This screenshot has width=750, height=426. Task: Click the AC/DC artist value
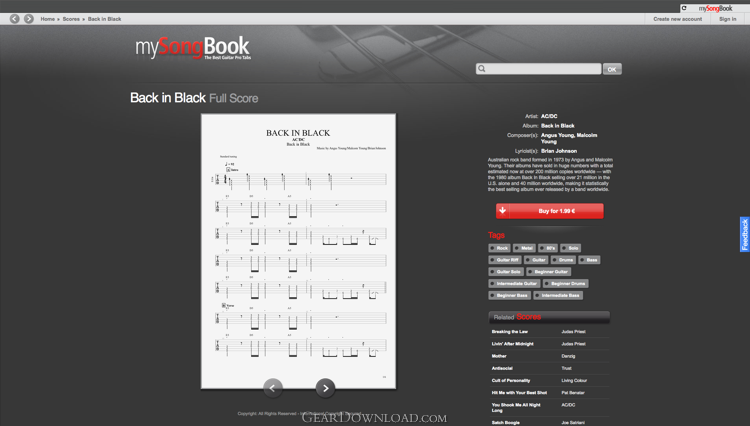click(549, 116)
